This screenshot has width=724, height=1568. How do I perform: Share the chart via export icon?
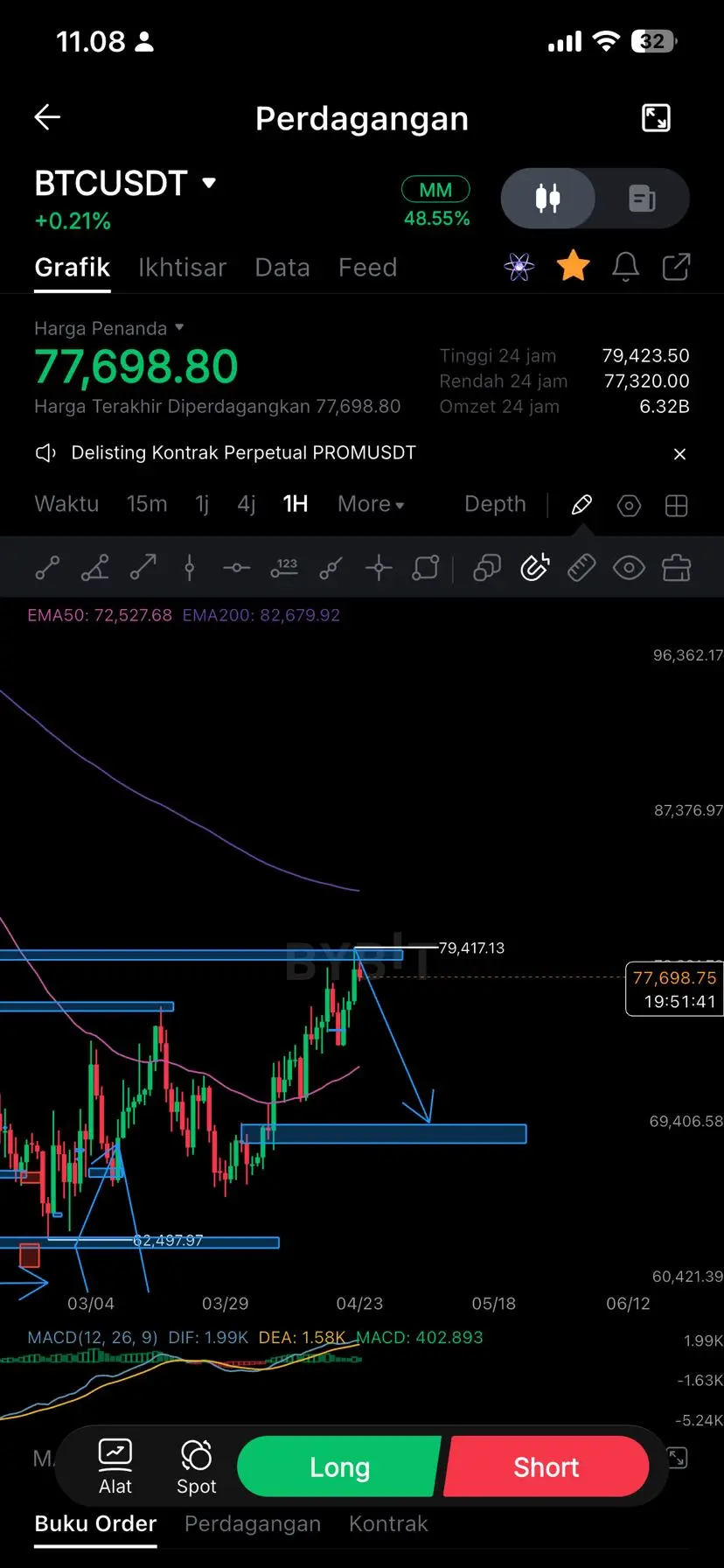[x=676, y=267]
